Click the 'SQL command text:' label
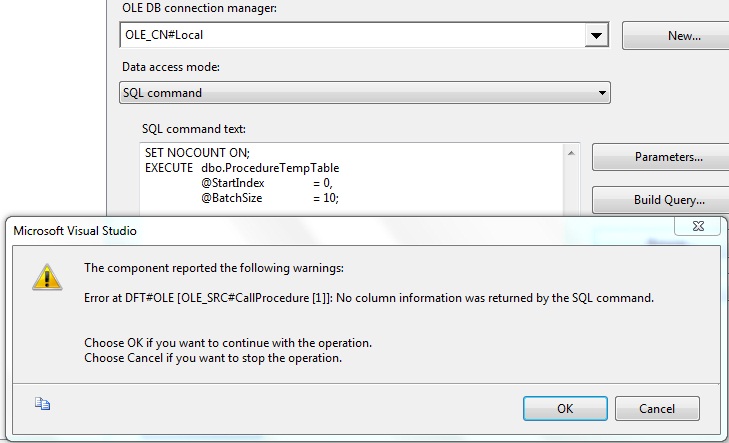Screen dimensions: 729x443 pyautogui.click(x=195, y=129)
